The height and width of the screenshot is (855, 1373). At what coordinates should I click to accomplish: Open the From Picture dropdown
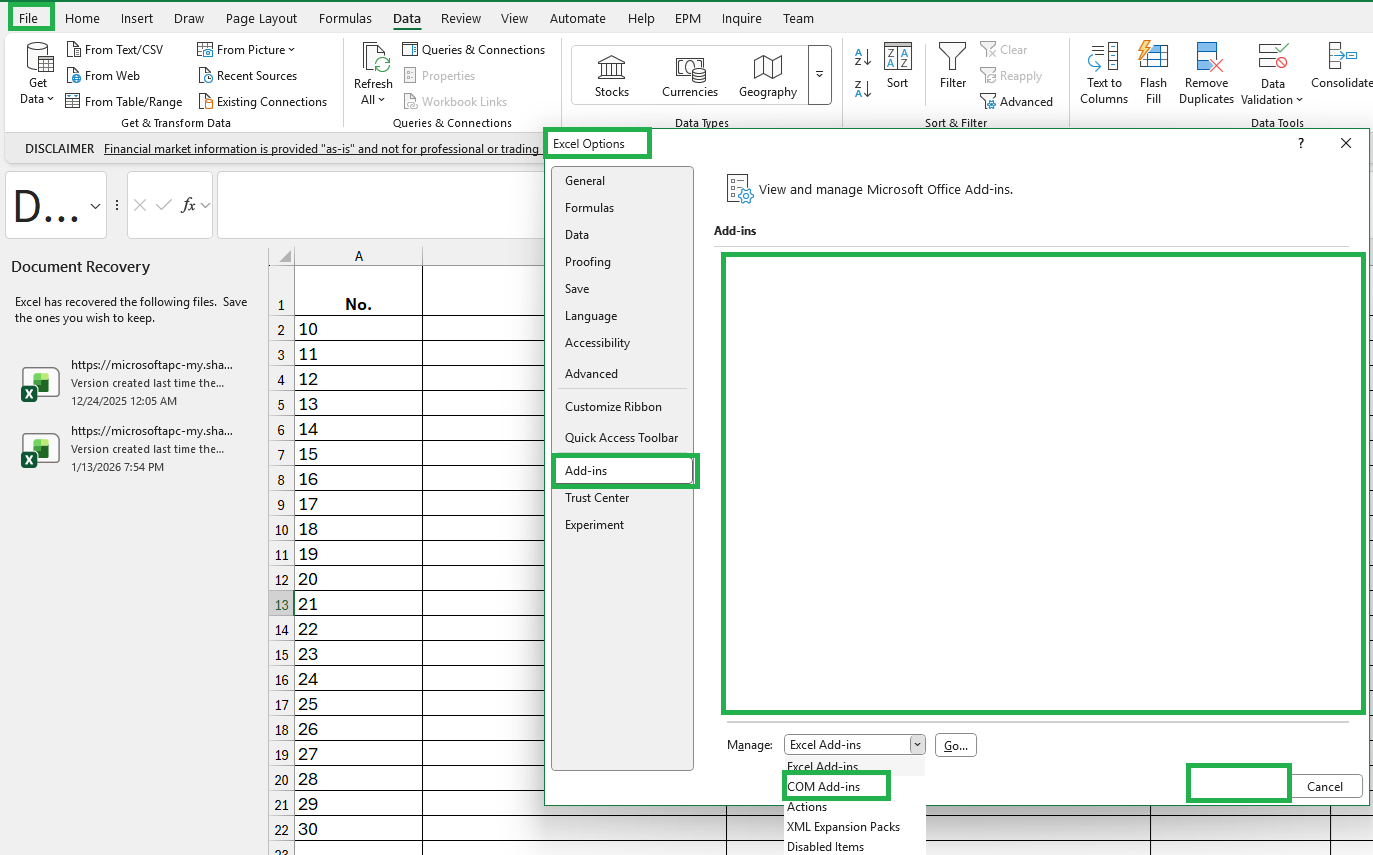pos(246,49)
